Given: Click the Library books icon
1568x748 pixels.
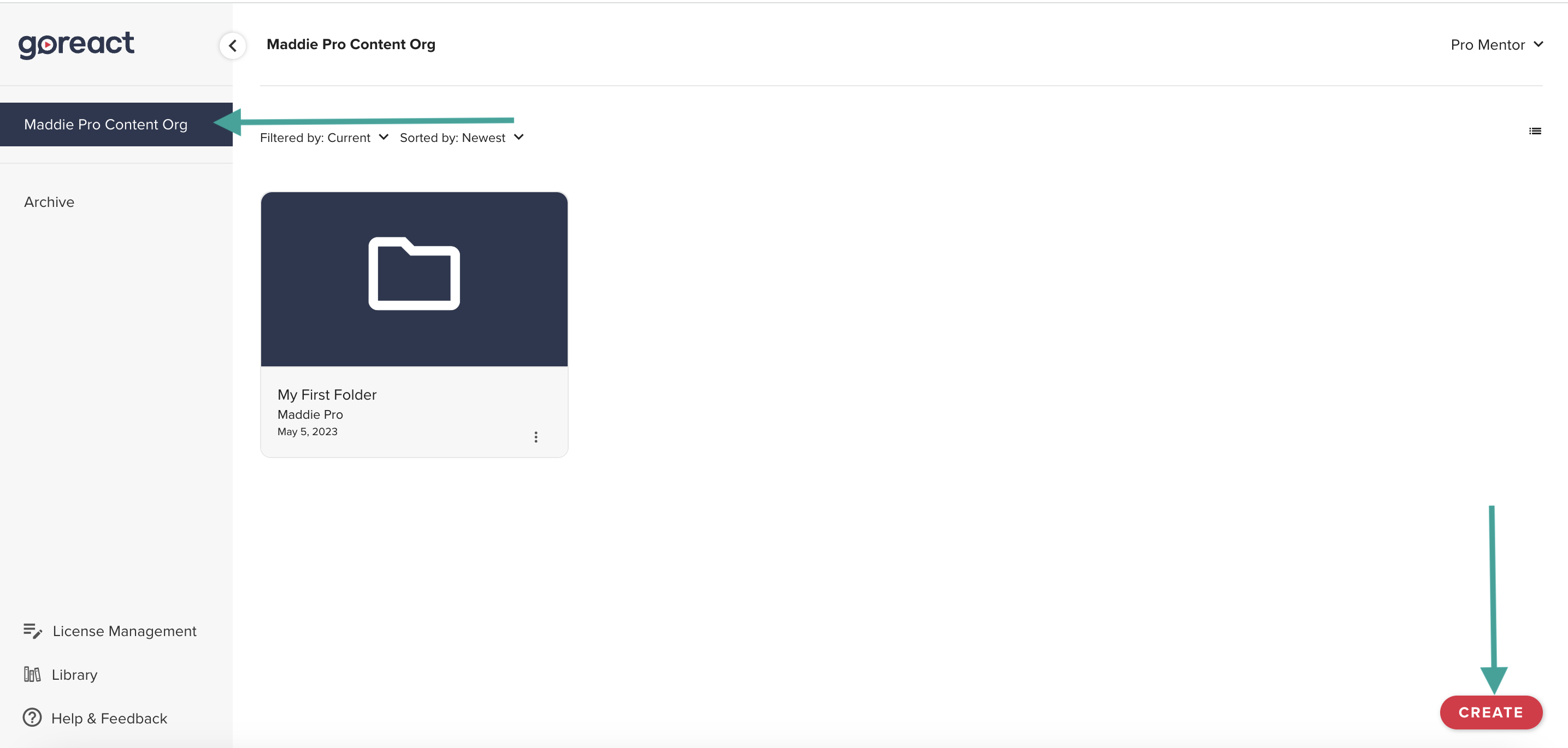Looking at the screenshot, I should [x=32, y=674].
